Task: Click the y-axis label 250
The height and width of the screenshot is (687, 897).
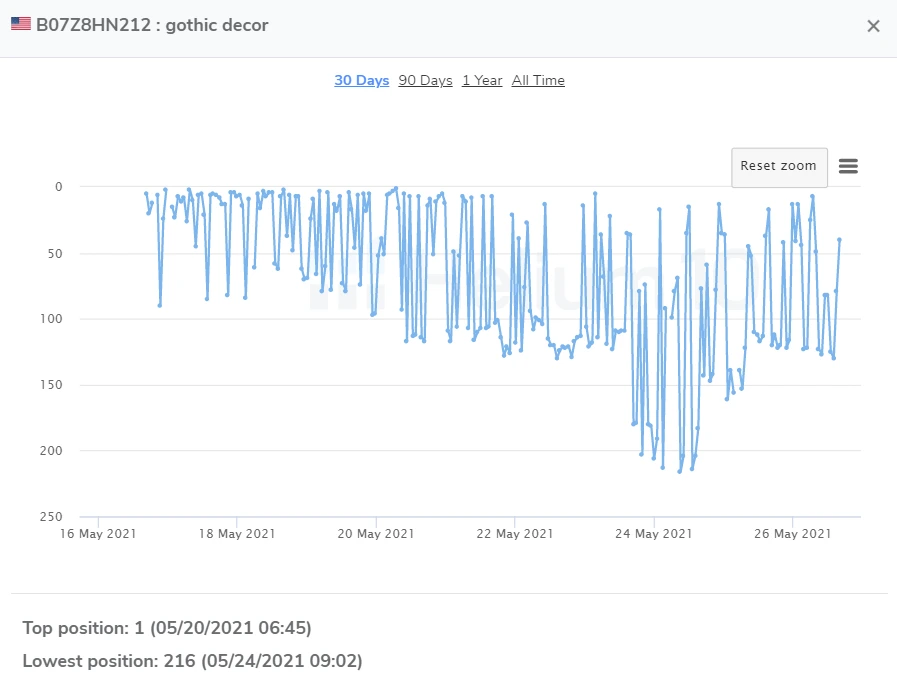Action: pyautogui.click(x=51, y=517)
